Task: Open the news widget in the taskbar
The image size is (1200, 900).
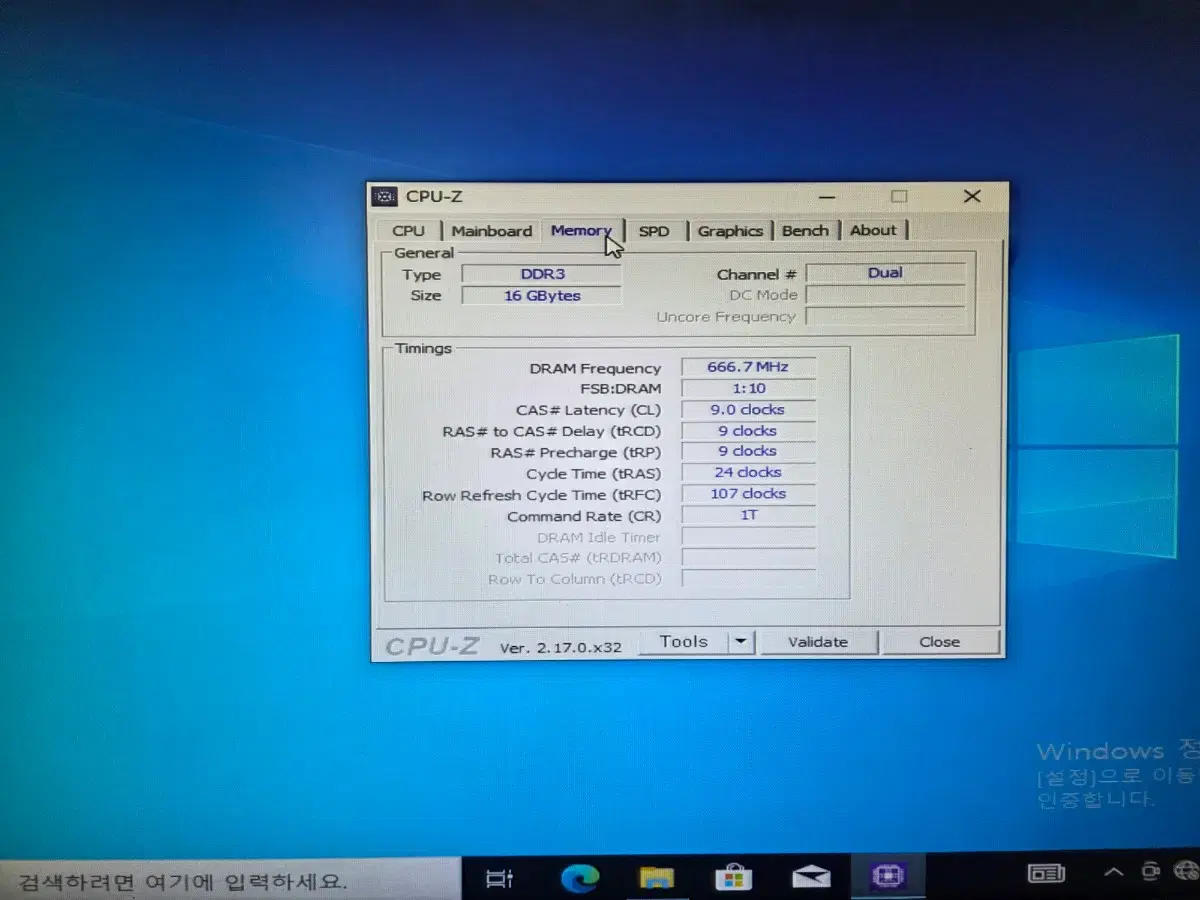Action: tap(1046, 875)
